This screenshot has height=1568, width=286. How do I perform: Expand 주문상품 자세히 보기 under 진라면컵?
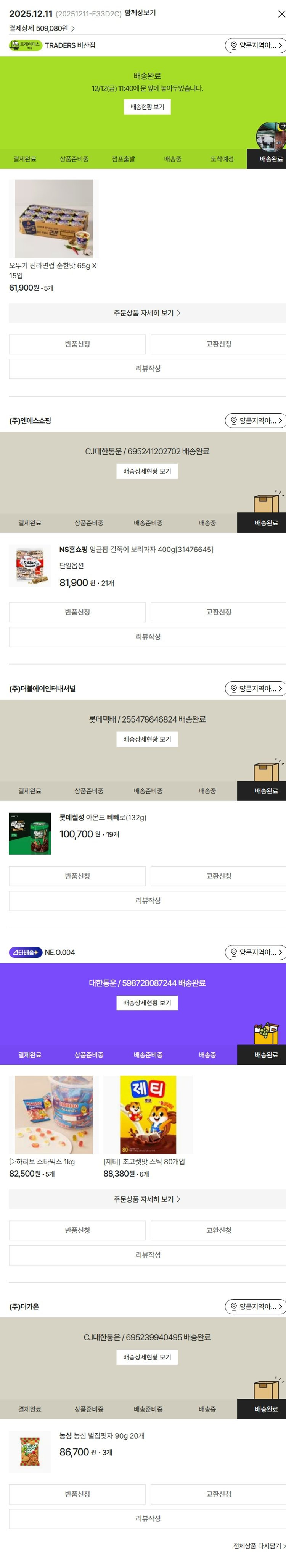[x=147, y=313]
